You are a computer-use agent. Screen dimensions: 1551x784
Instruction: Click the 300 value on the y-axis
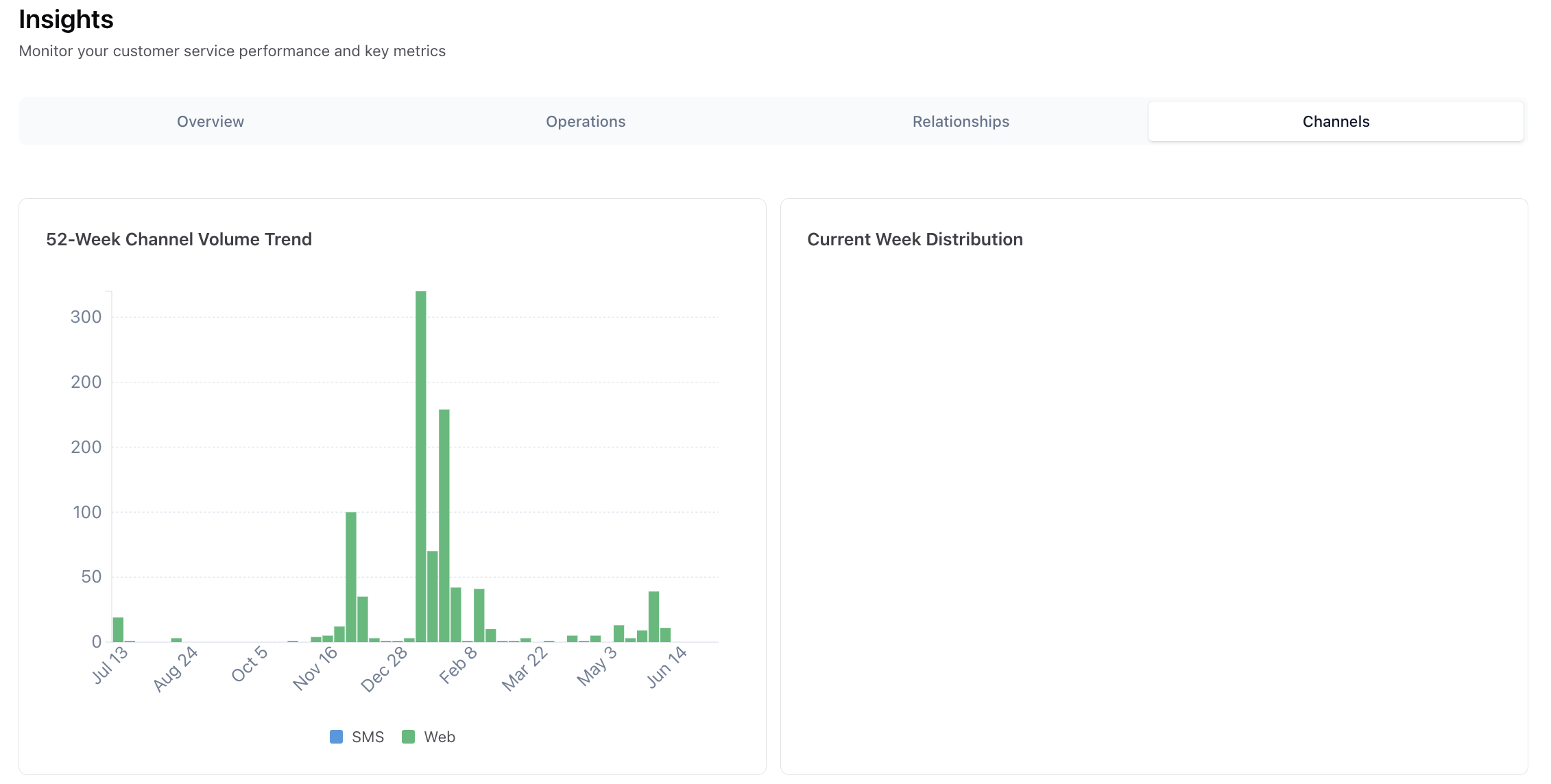point(86,317)
